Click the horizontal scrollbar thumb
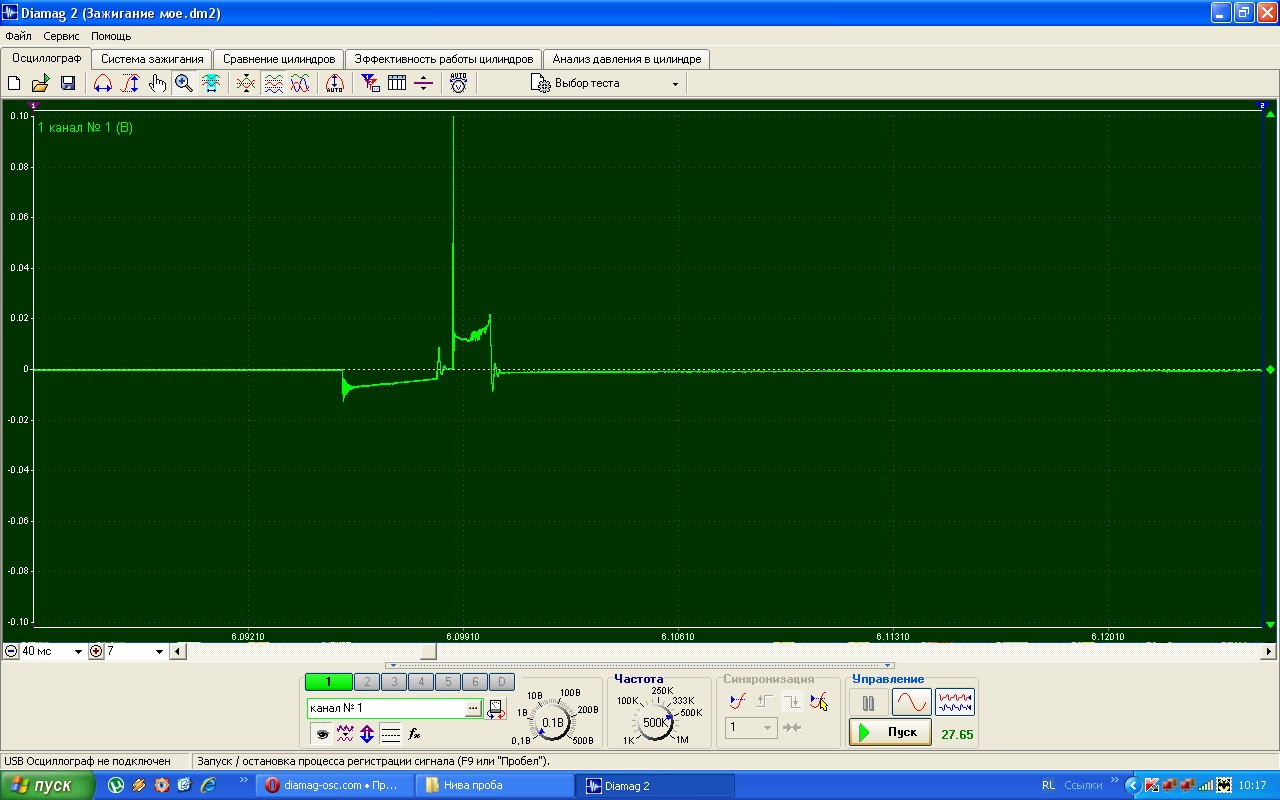 coord(428,651)
